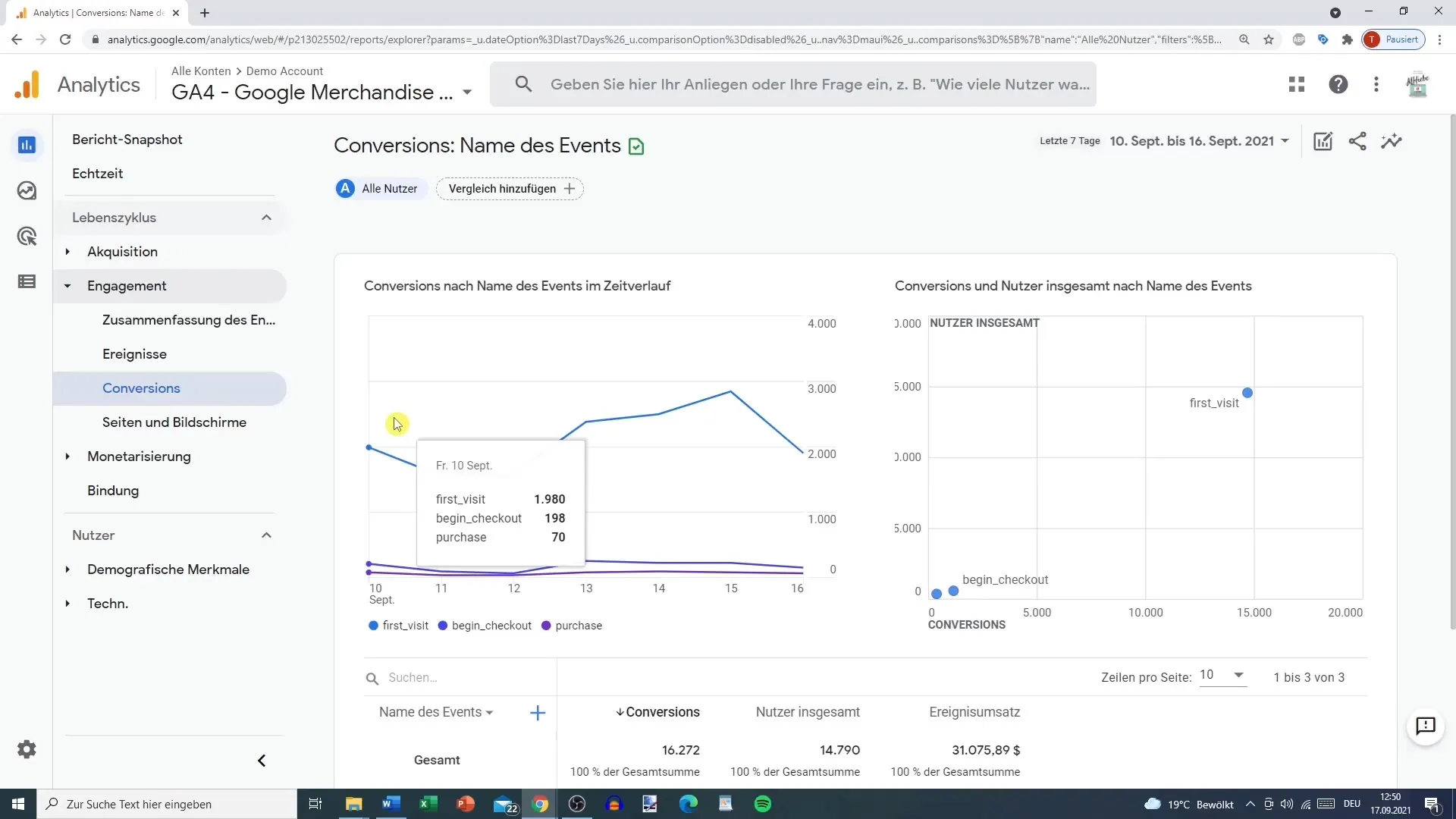The image size is (1456, 819).
Task: Open the Google apps grid icon
Action: (1297, 84)
